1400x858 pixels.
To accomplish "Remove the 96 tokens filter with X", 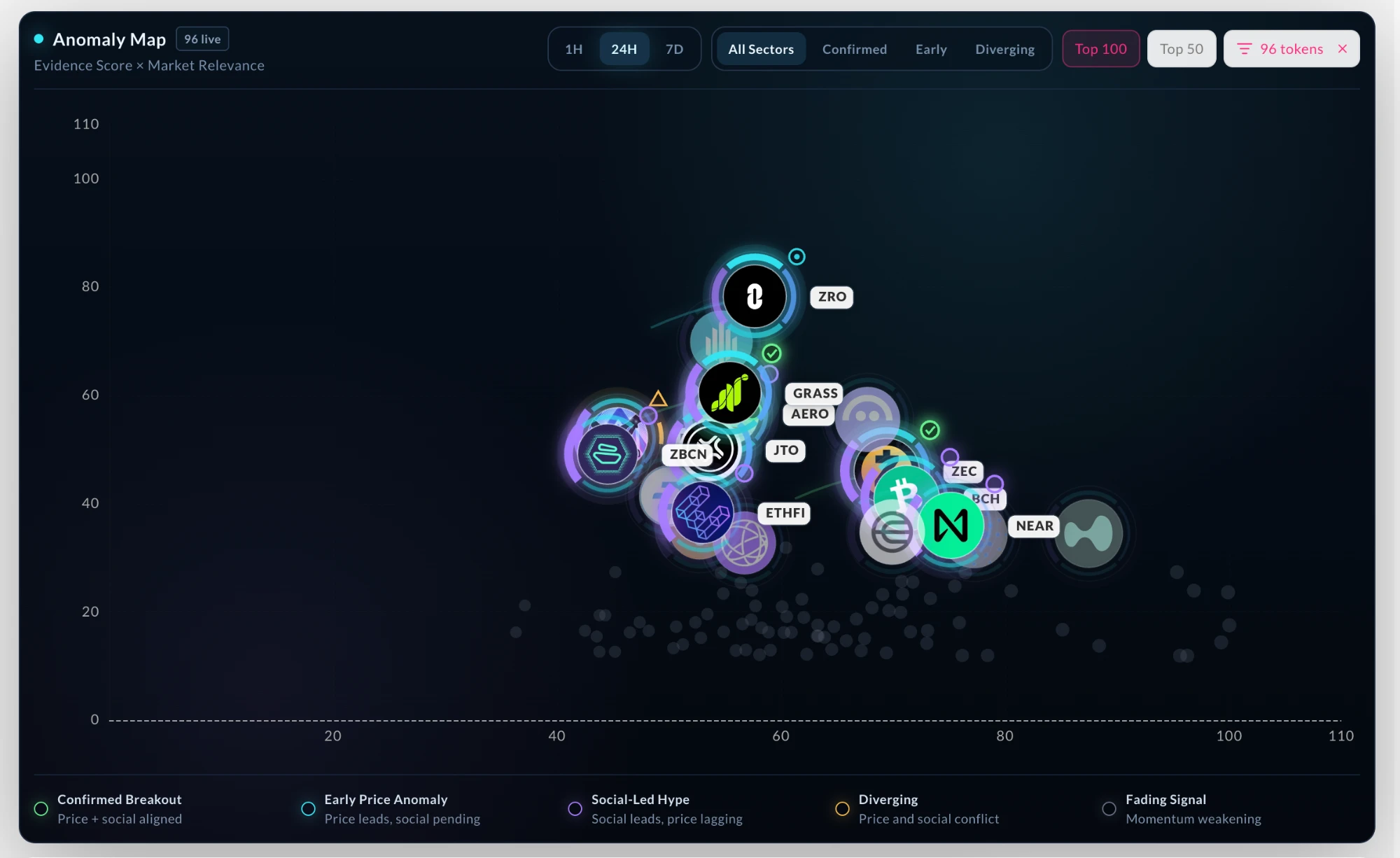I will coord(1342,48).
